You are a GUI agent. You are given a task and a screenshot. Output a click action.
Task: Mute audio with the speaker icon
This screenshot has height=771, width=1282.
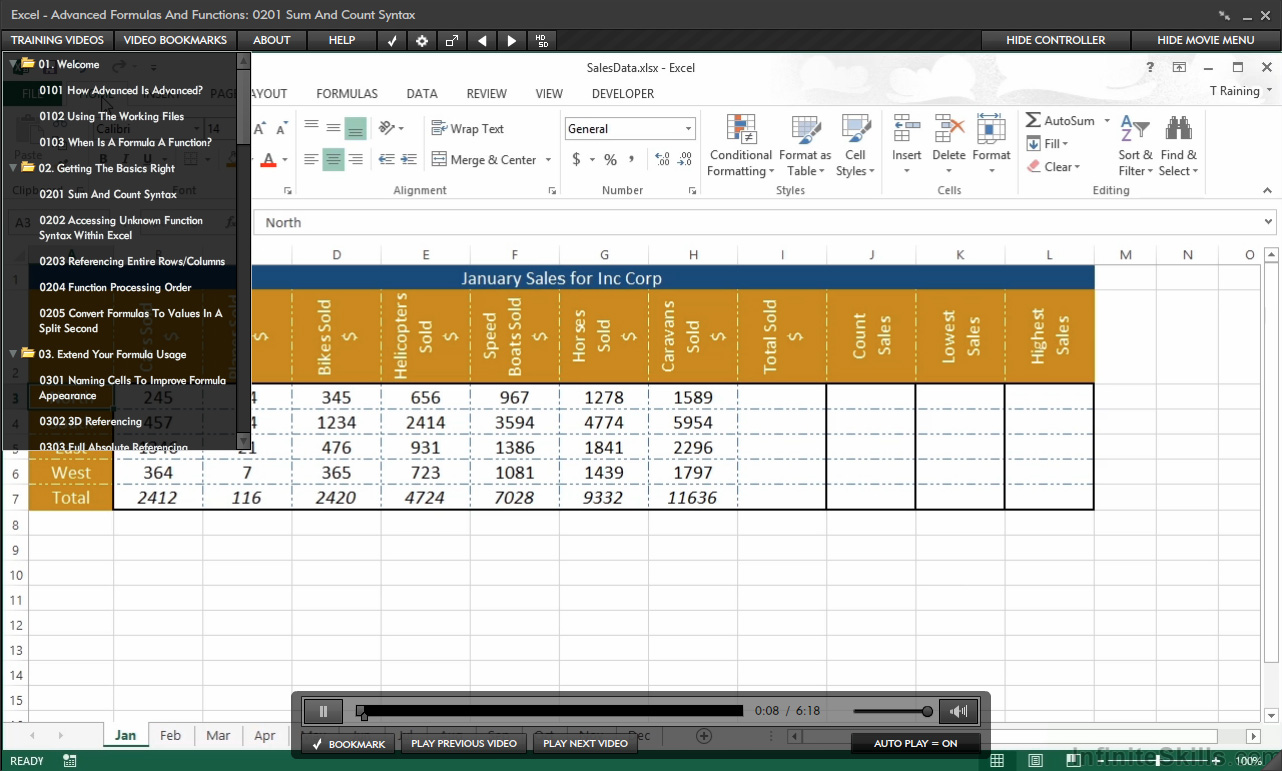pyautogui.click(x=958, y=711)
